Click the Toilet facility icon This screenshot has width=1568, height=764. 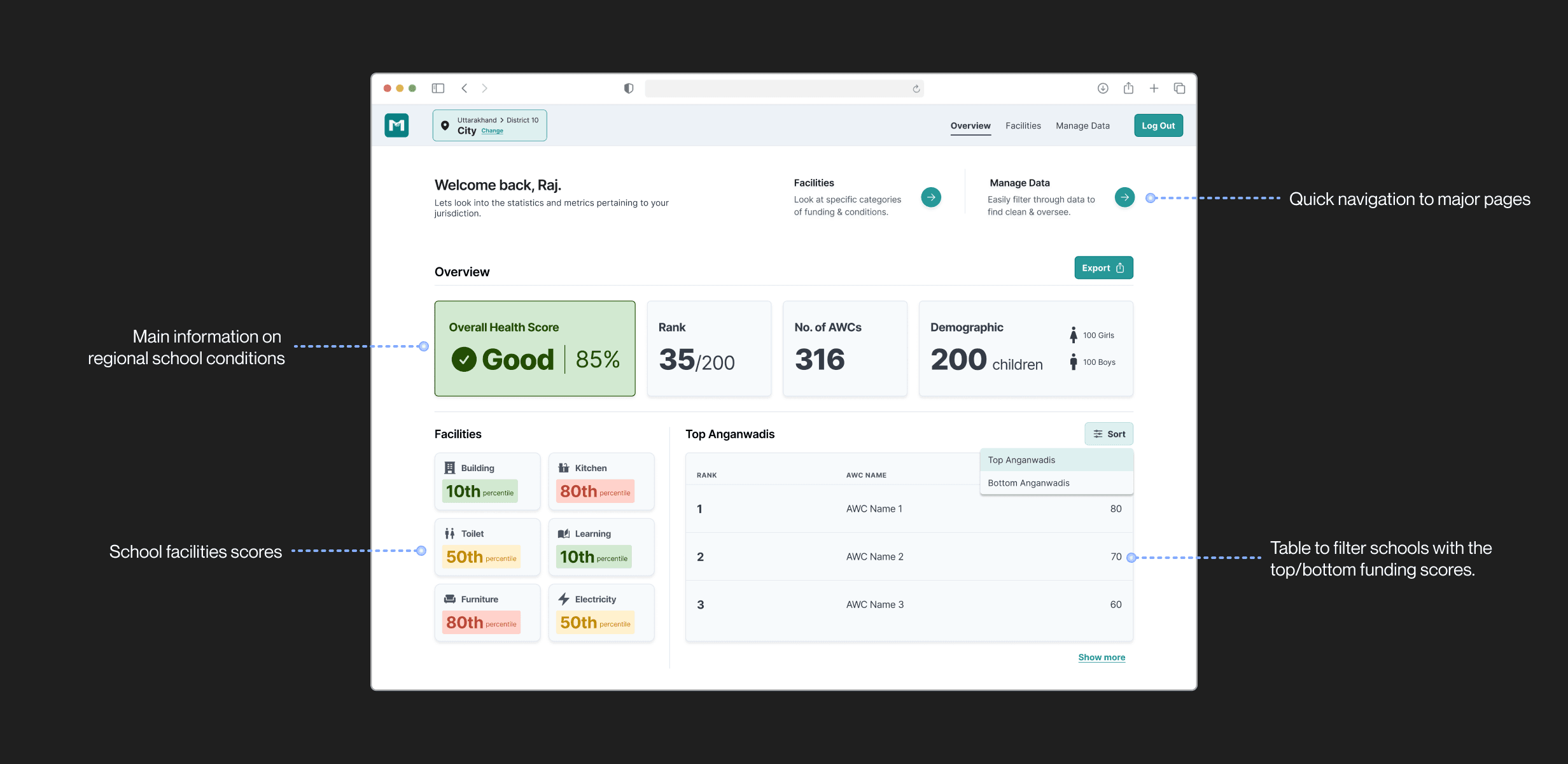(449, 534)
